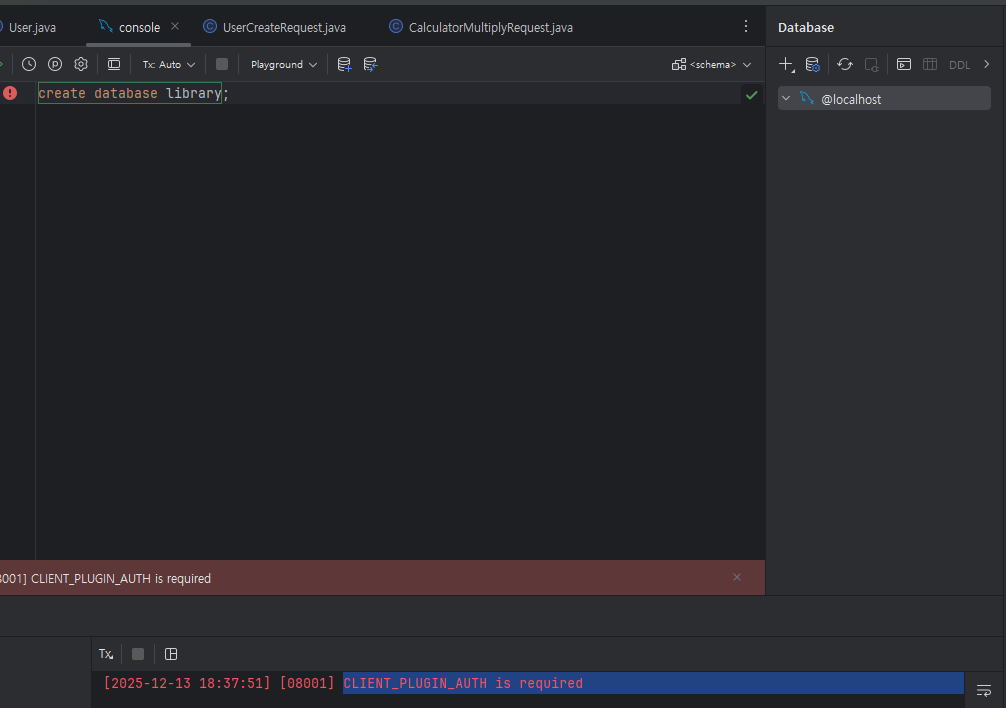Click the green inspection checkmark

pos(751,95)
